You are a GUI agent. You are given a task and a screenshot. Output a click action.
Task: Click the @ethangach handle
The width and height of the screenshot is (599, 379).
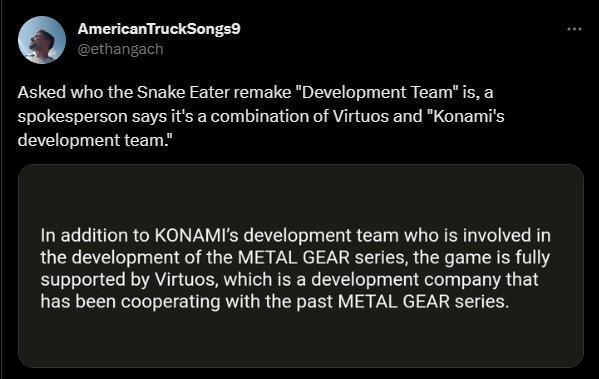(x=120, y=49)
